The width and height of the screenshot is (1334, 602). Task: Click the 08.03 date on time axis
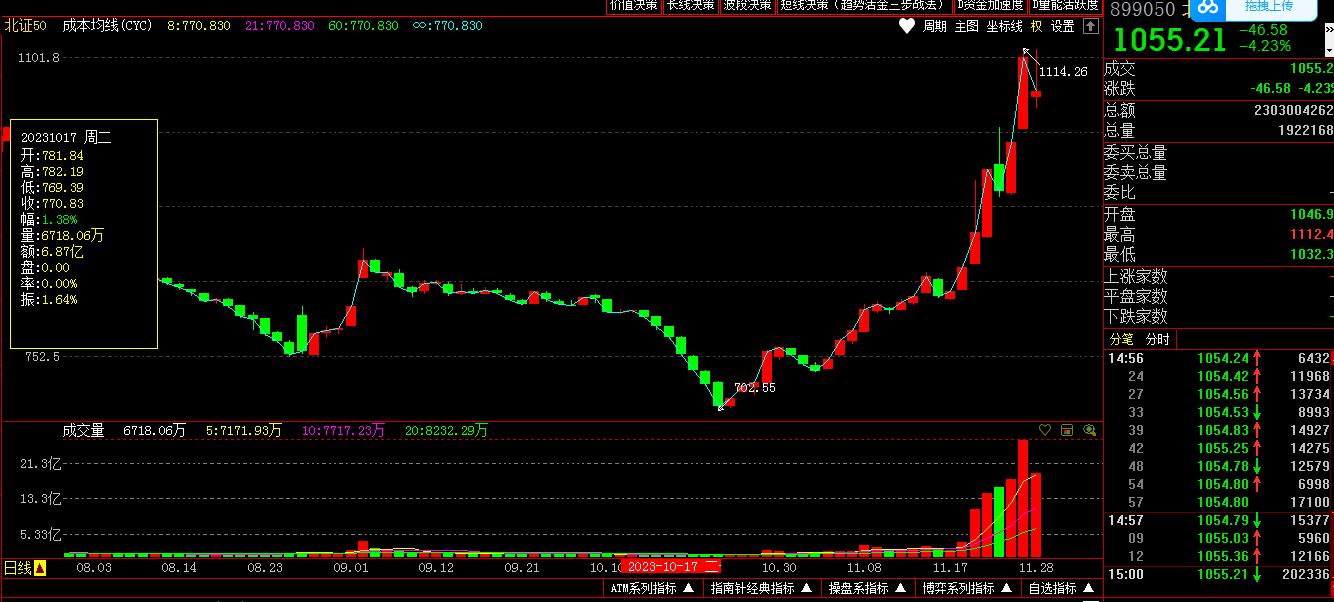93,567
